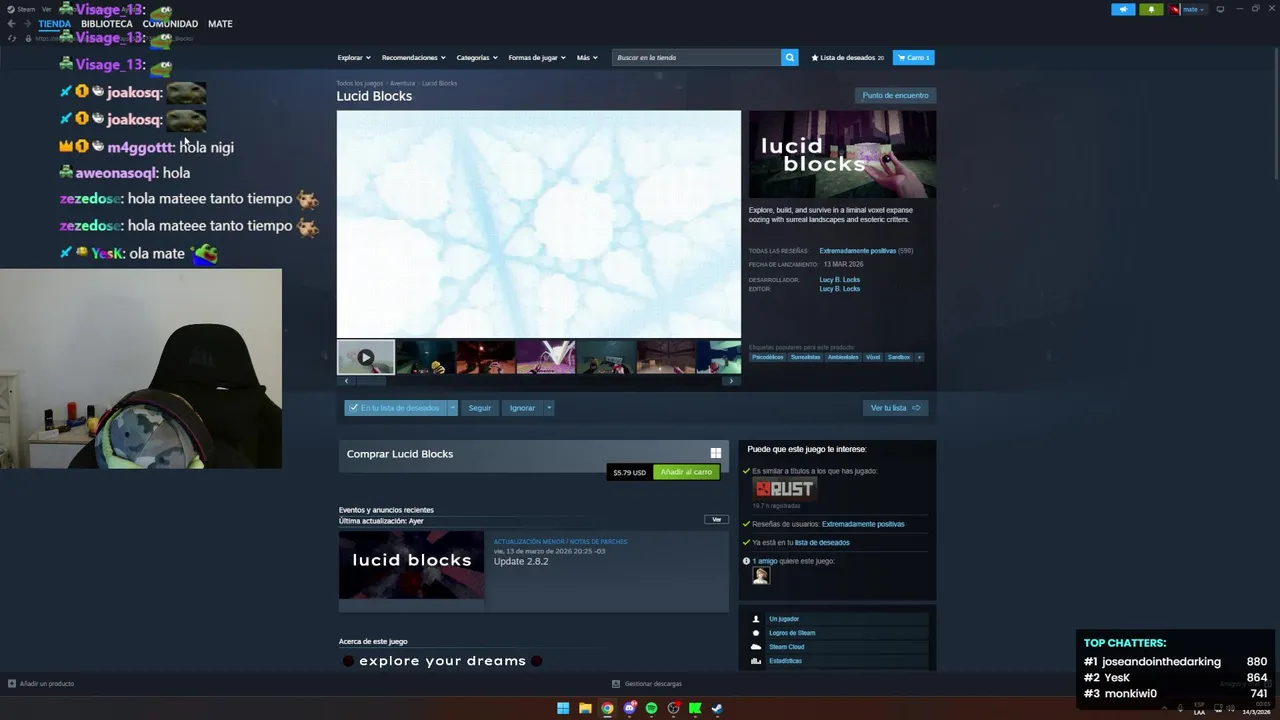The width and height of the screenshot is (1280, 720).
Task: Click the Rust game logo recommendation
Action: coord(784,489)
